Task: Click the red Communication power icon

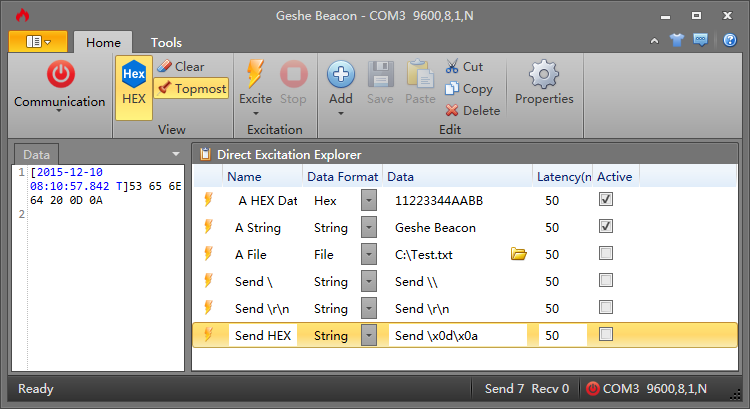Action: pos(61,74)
